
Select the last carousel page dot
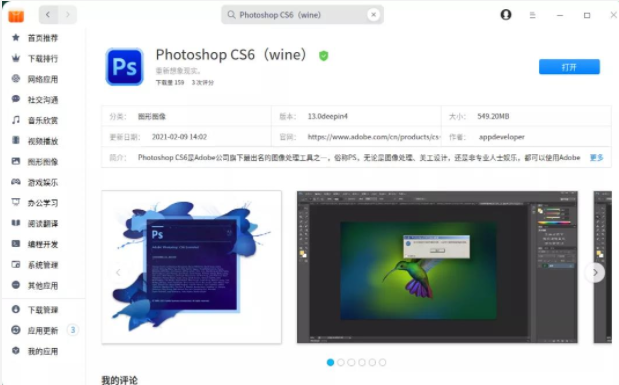383,362
